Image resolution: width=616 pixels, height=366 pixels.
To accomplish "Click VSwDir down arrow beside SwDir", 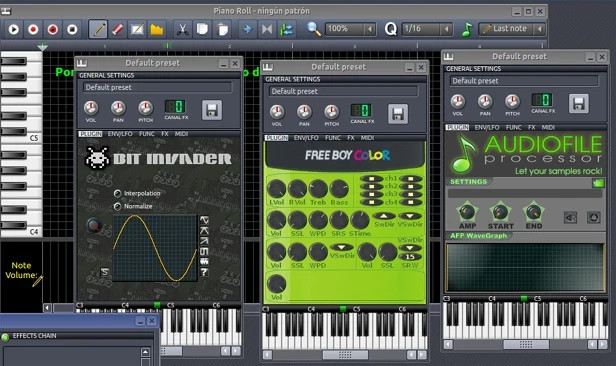I will (410, 216).
